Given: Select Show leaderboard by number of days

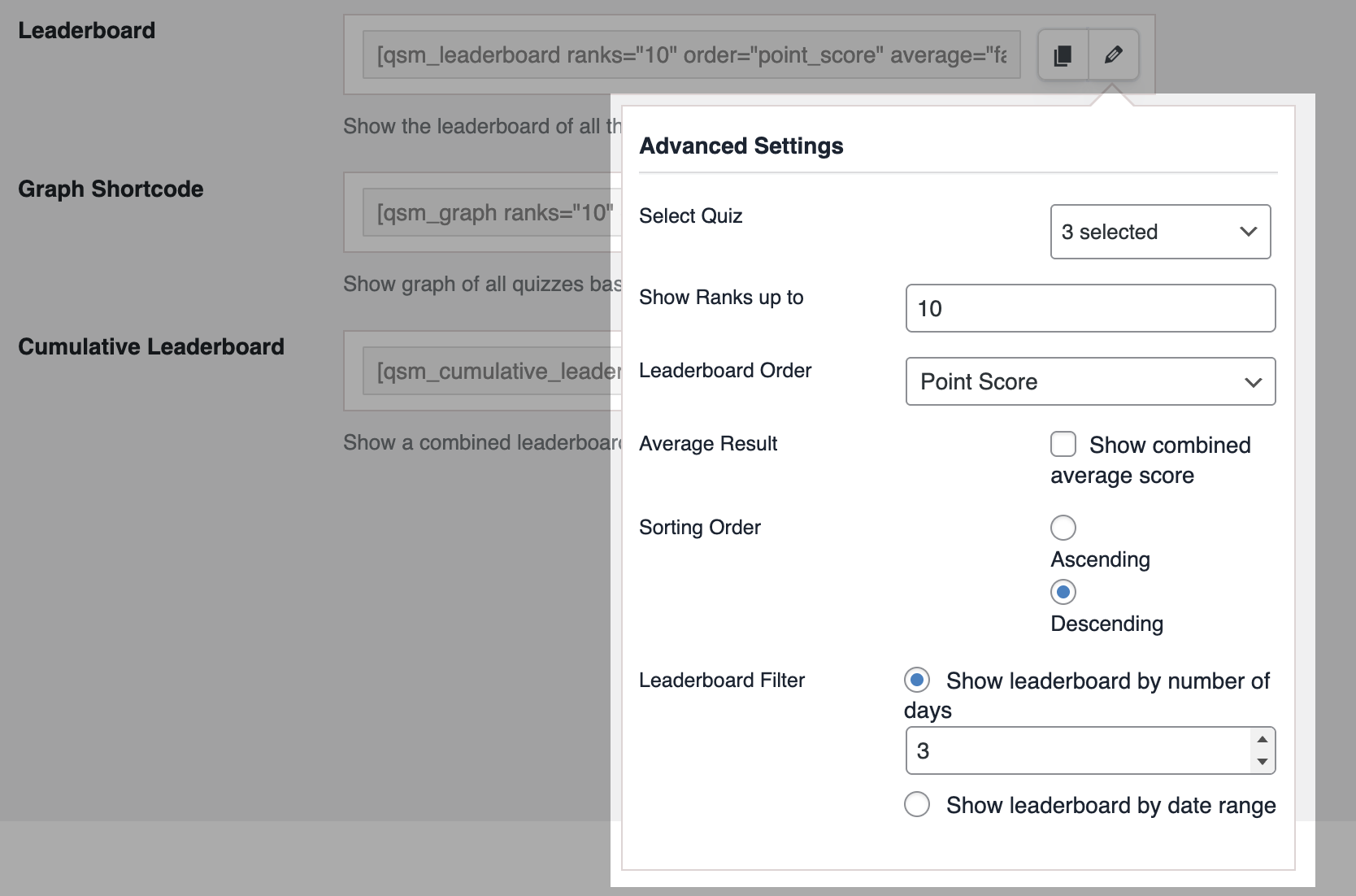Looking at the screenshot, I should point(917,680).
